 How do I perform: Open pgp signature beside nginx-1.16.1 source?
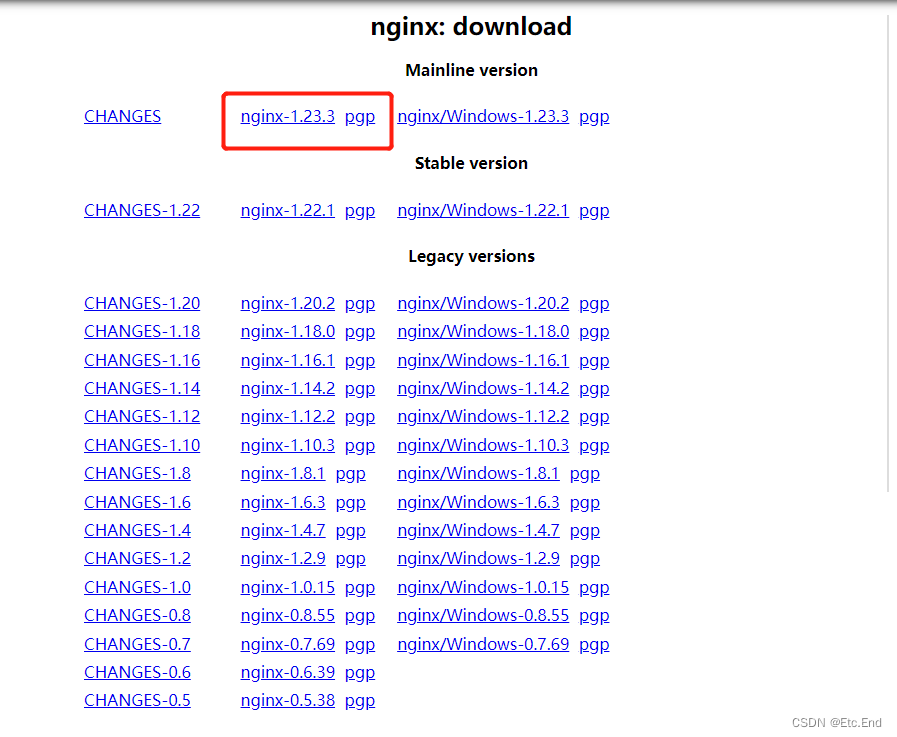click(x=360, y=362)
